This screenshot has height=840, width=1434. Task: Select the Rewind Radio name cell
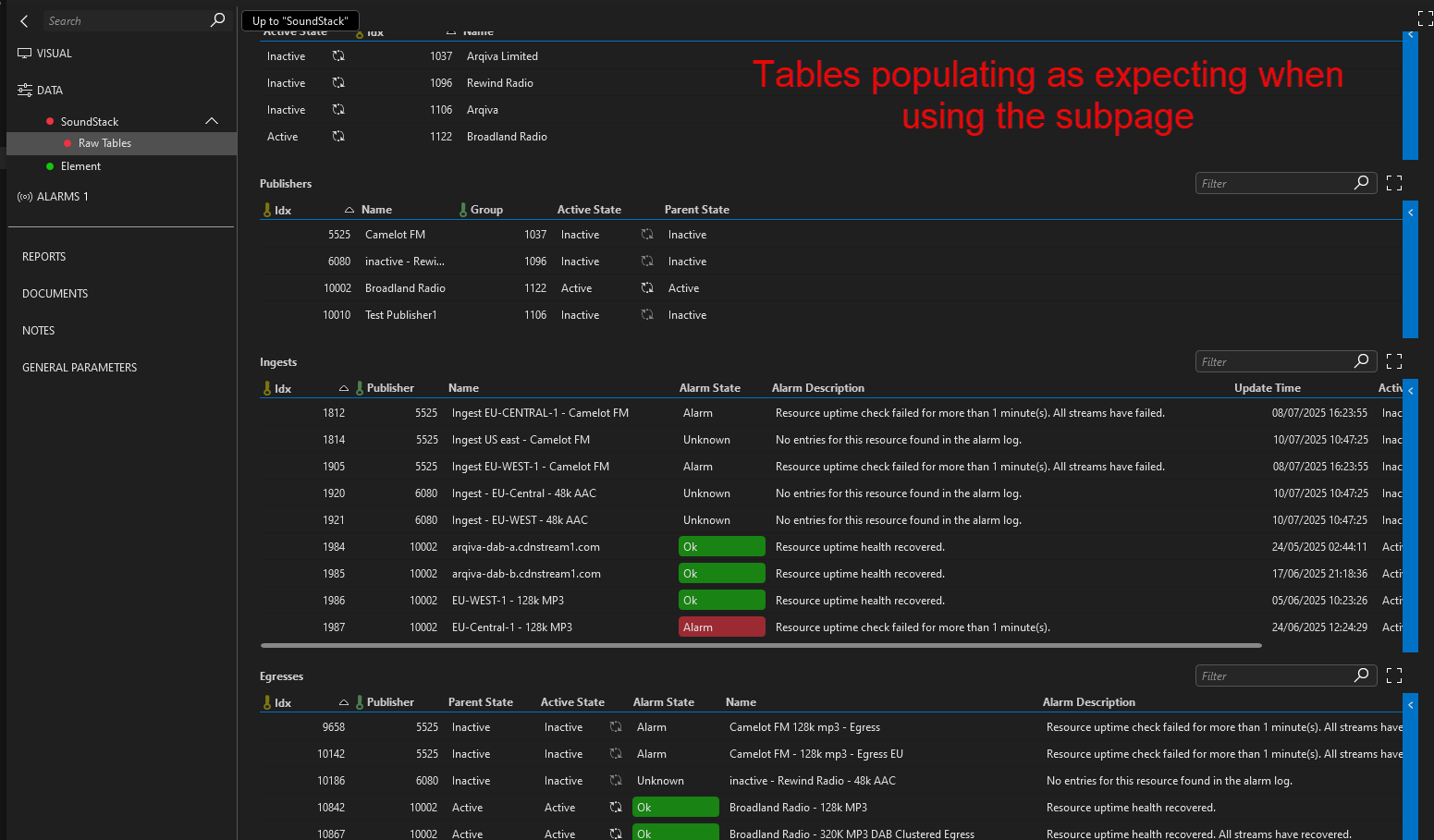coord(500,83)
